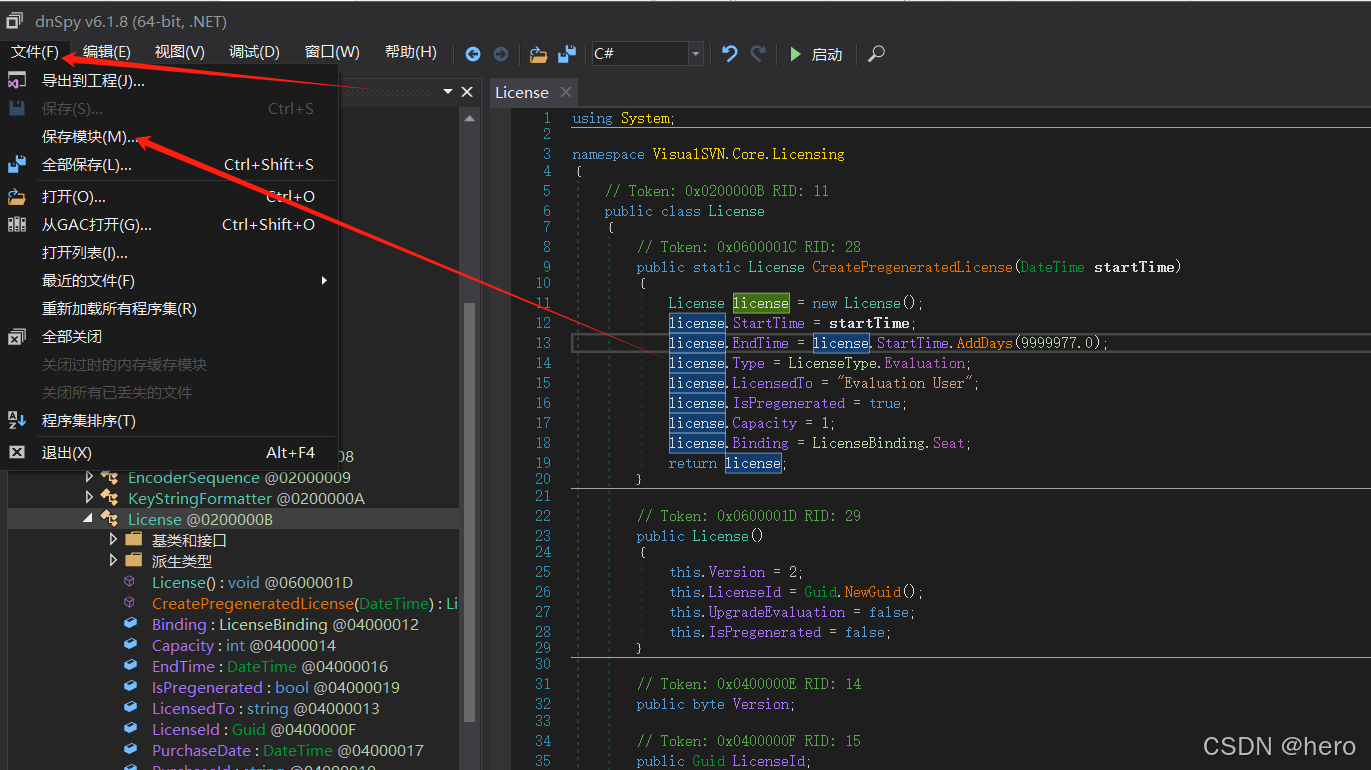Expand the 最近的文件(F) submenu
The image size is (1371, 770).
pyautogui.click(x=170, y=281)
